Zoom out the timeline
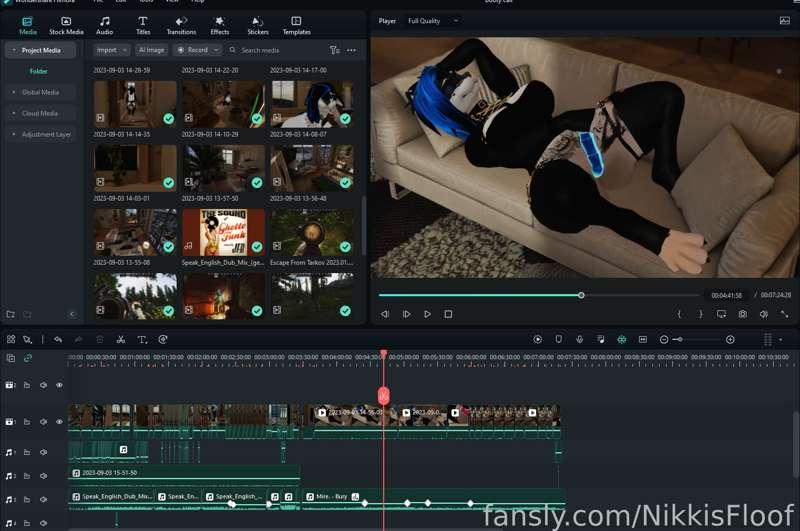Image resolution: width=800 pixels, height=531 pixels. (664, 339)
